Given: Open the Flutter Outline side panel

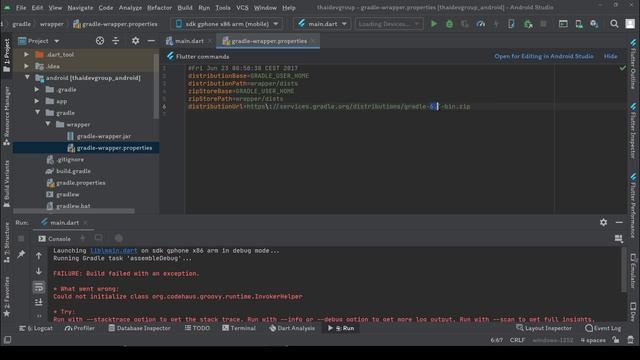Looking at the screenshot, I should point(633,64).
